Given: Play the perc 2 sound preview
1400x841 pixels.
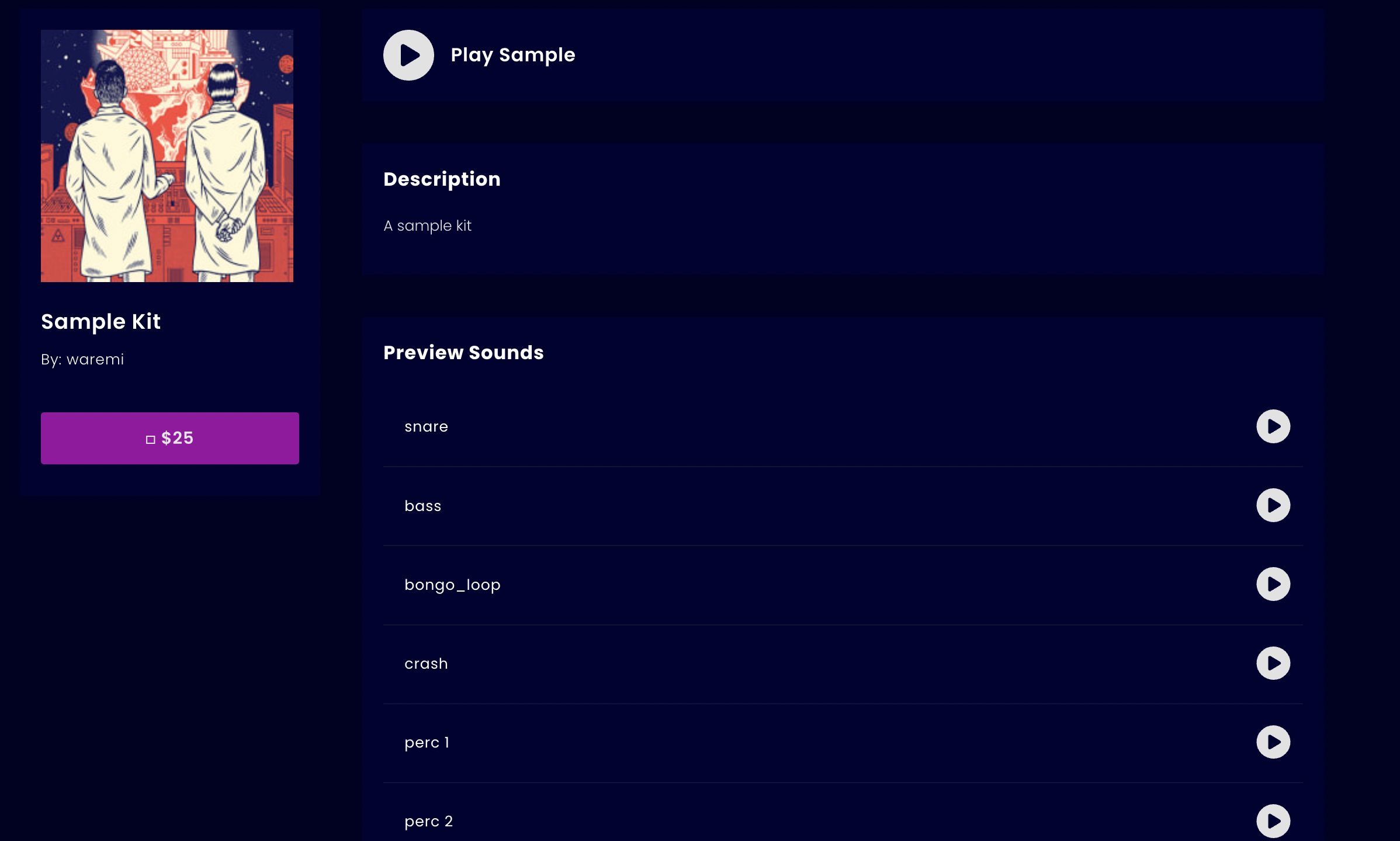Looking at the screenshot, I should coord(1273,821).
